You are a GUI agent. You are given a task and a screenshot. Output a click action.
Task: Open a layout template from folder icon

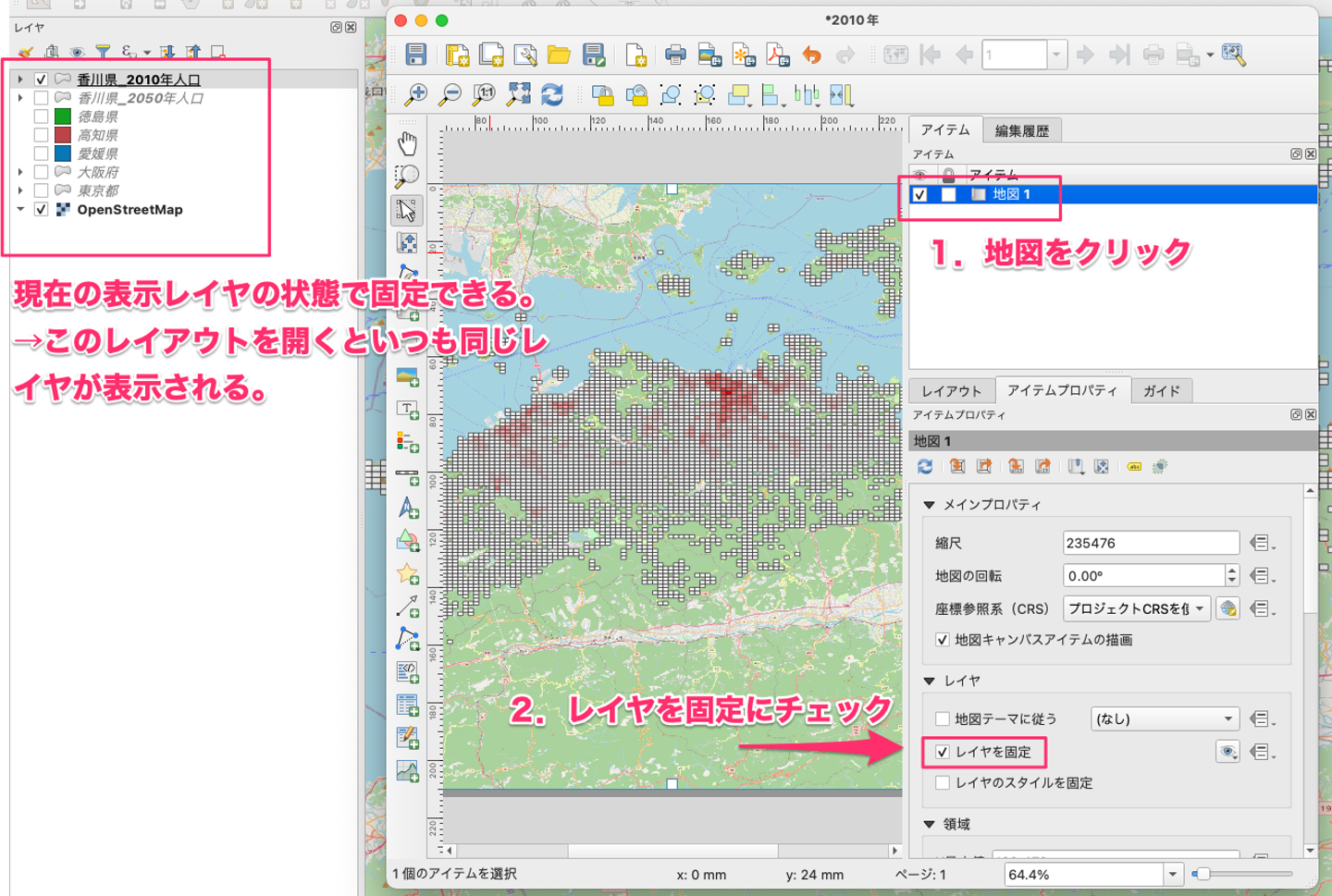point(559,55)
